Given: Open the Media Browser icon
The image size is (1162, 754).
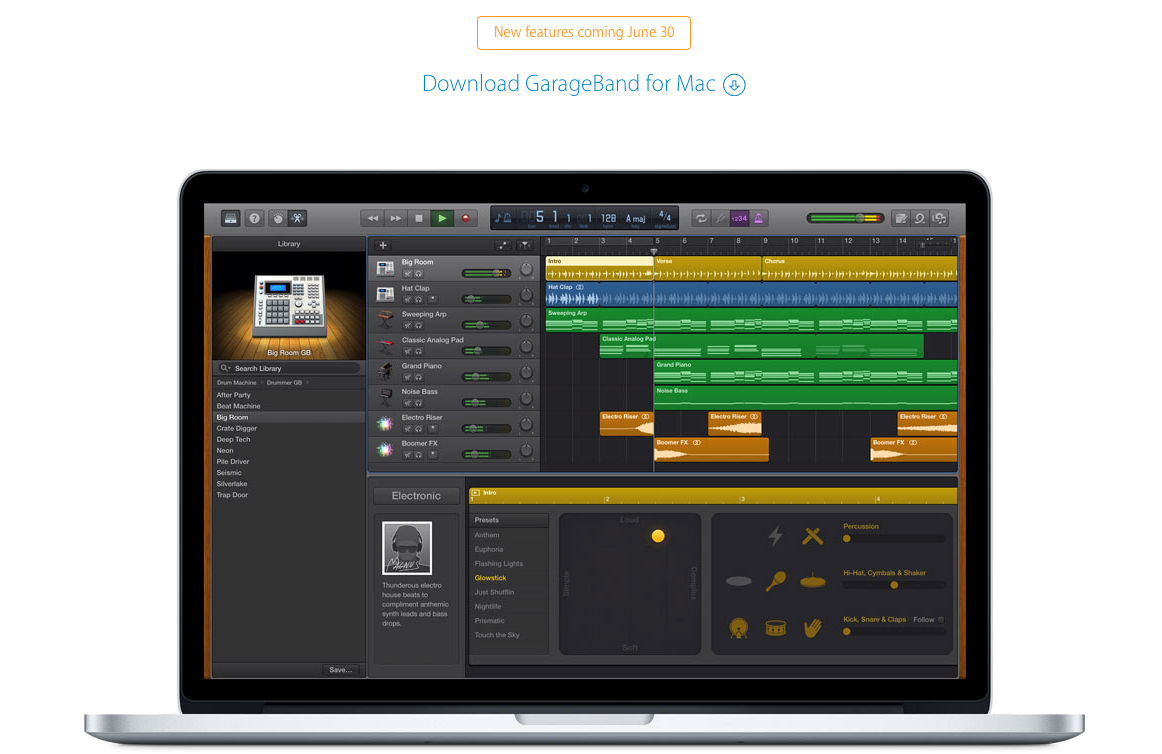Looking at the screenshot, I should pos(940,218).
